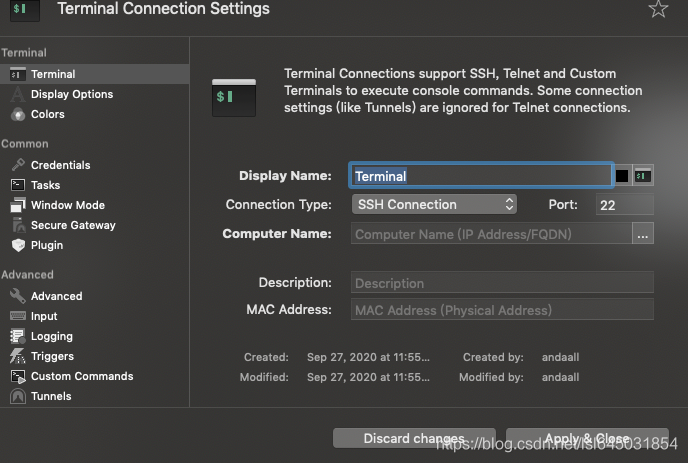
Task: Open the Display Options section
Action: (71, 94)
